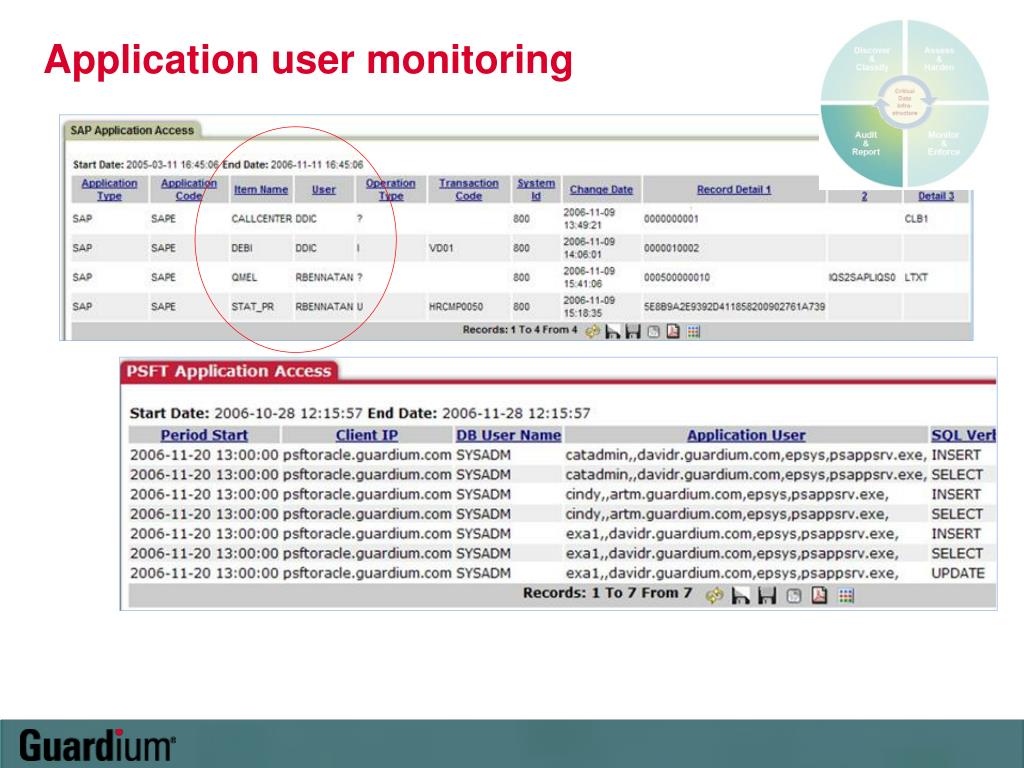This screenshot has height=768, width=1024.
Task: Sort by Record Detail 1 column header
Action: 733,189
